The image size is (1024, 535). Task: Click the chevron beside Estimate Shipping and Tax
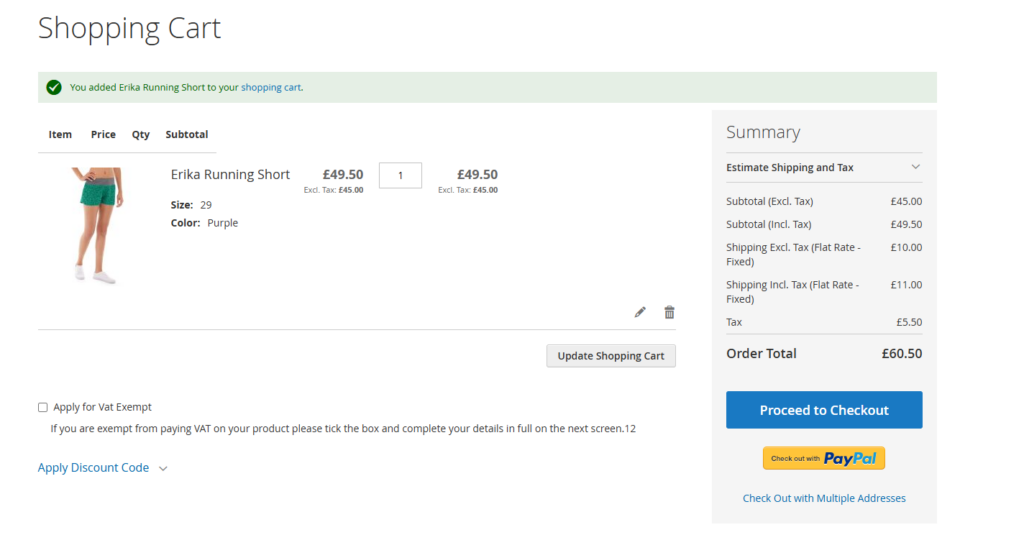coord(915,167)
